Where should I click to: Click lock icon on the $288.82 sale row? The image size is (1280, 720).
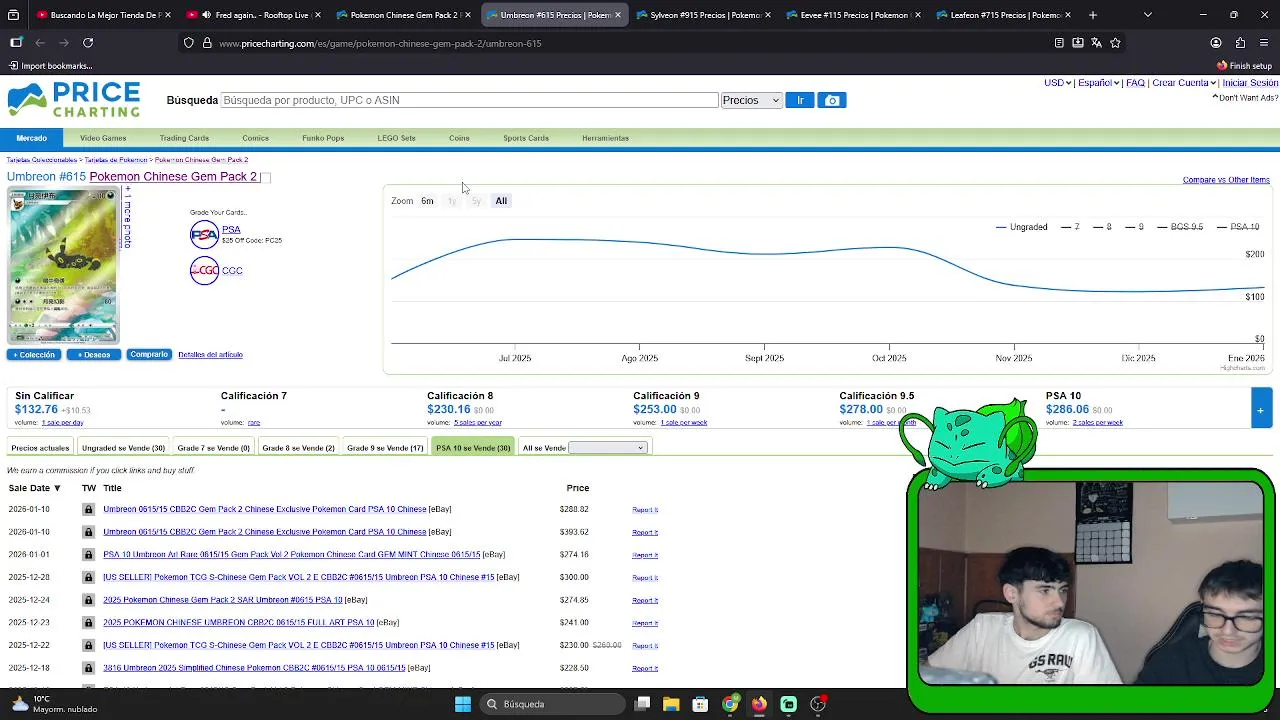coord(89,509)
